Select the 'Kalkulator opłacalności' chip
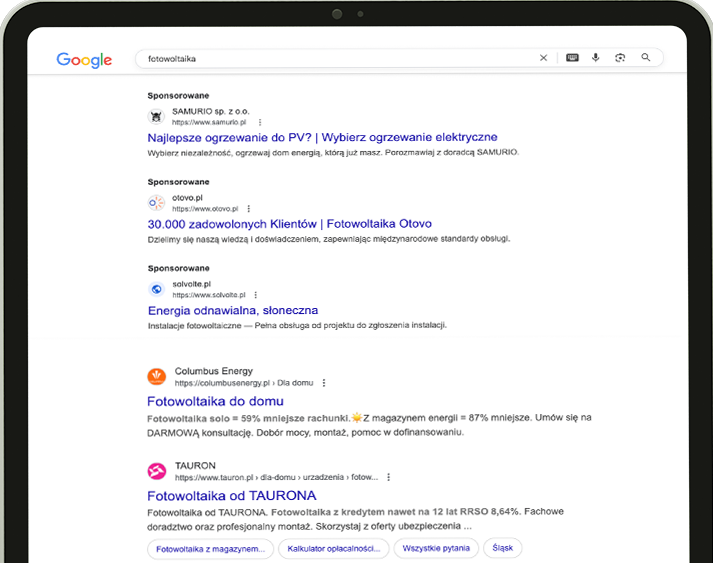 coord(334,548)
